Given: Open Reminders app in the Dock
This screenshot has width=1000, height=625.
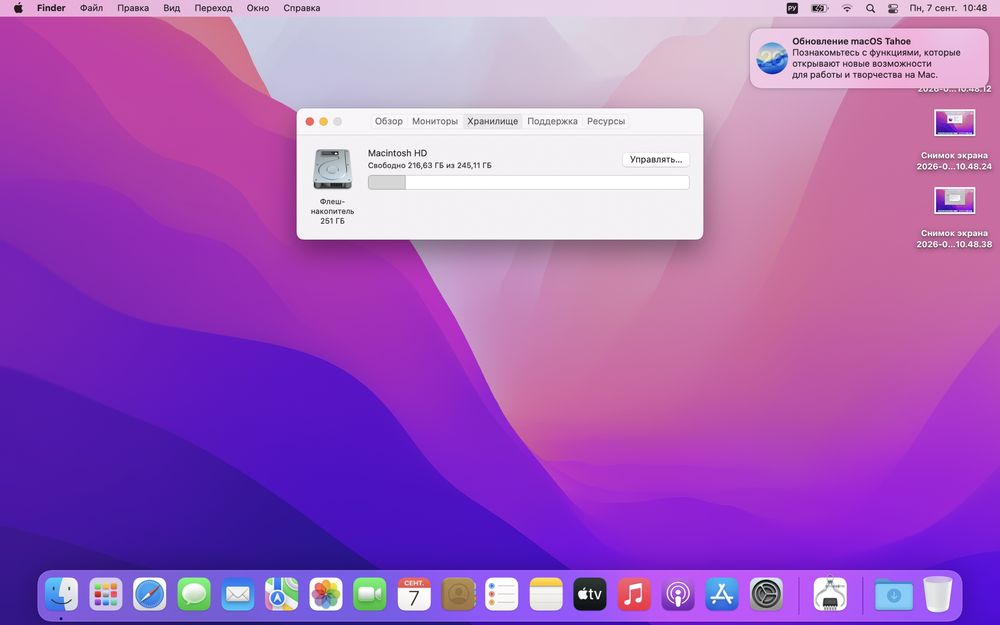Looking at the screenshot, I should pos(502,594).
